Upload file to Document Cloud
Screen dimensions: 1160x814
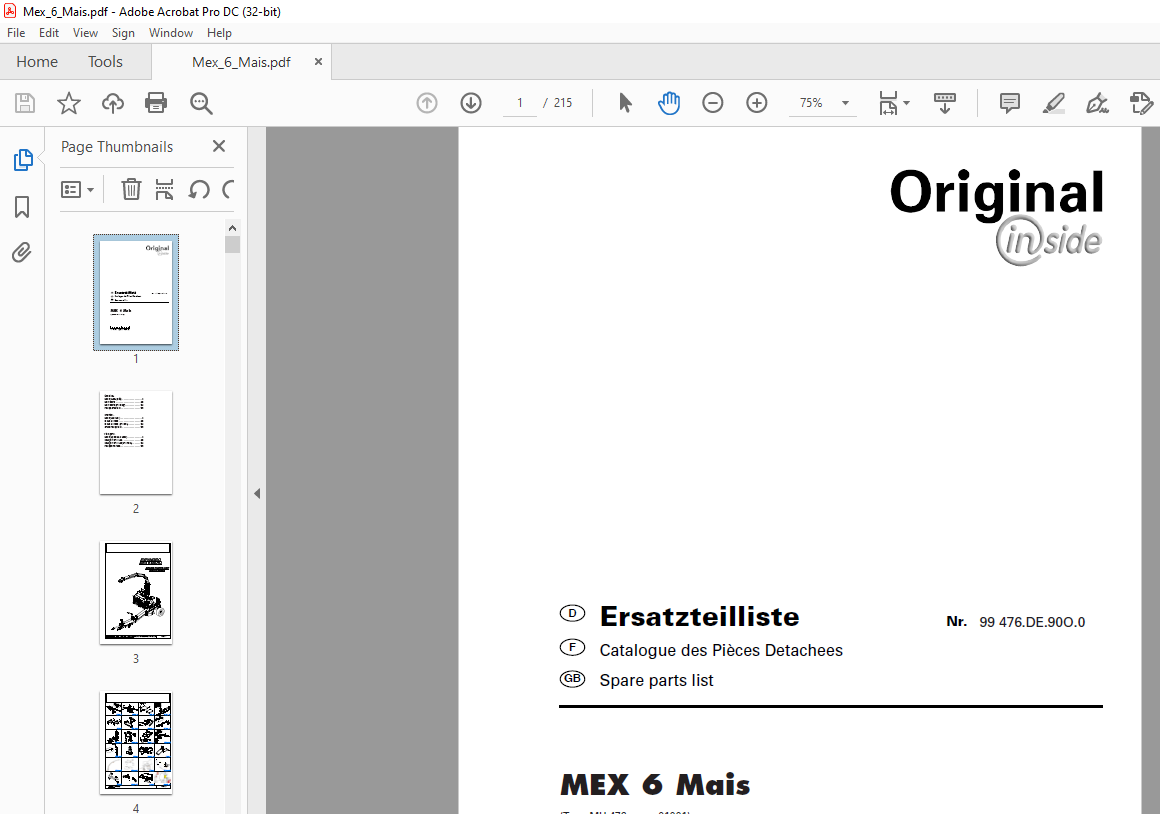112,103
